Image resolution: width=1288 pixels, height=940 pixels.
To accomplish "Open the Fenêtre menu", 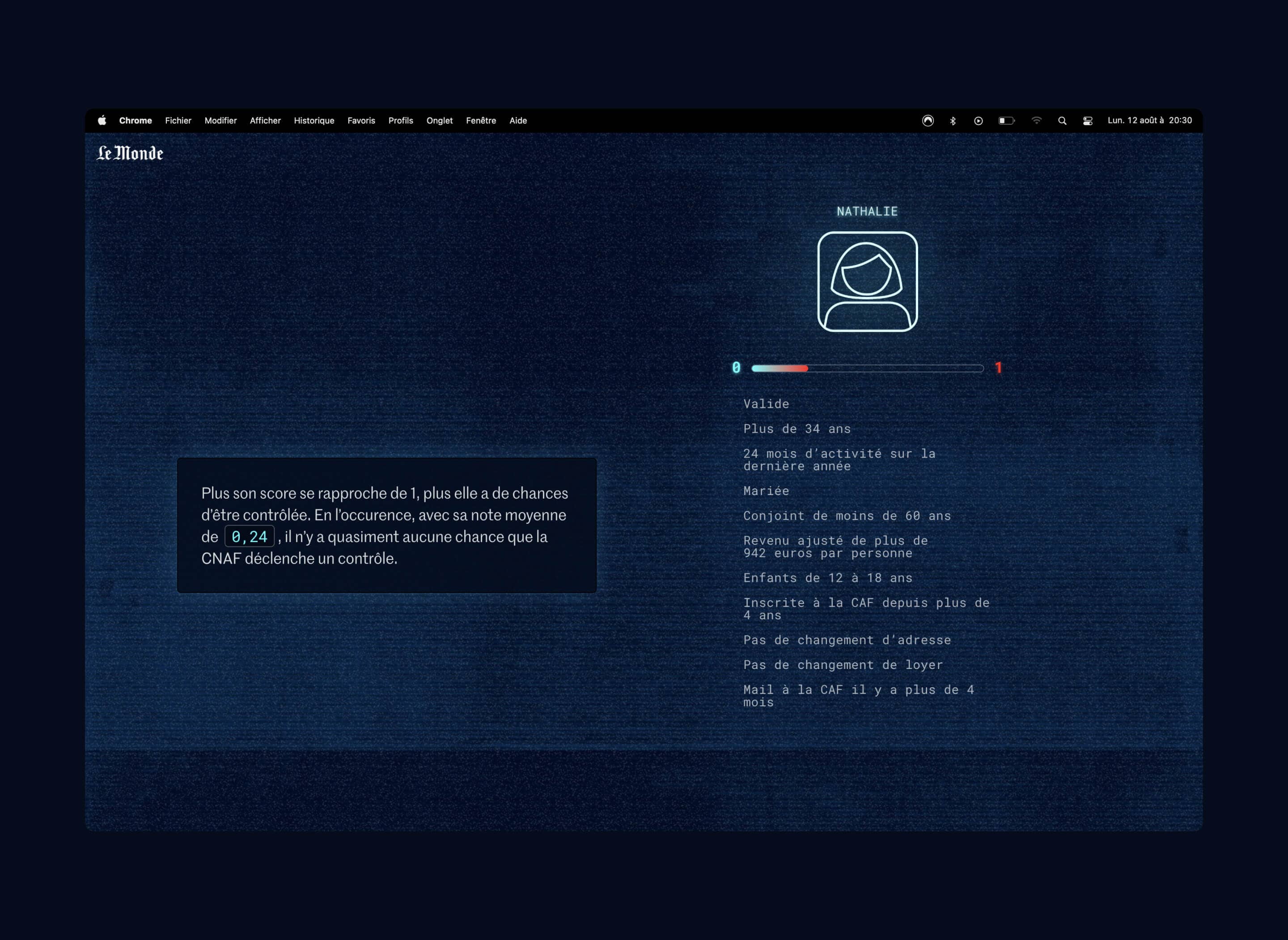I will click(481, 121).
